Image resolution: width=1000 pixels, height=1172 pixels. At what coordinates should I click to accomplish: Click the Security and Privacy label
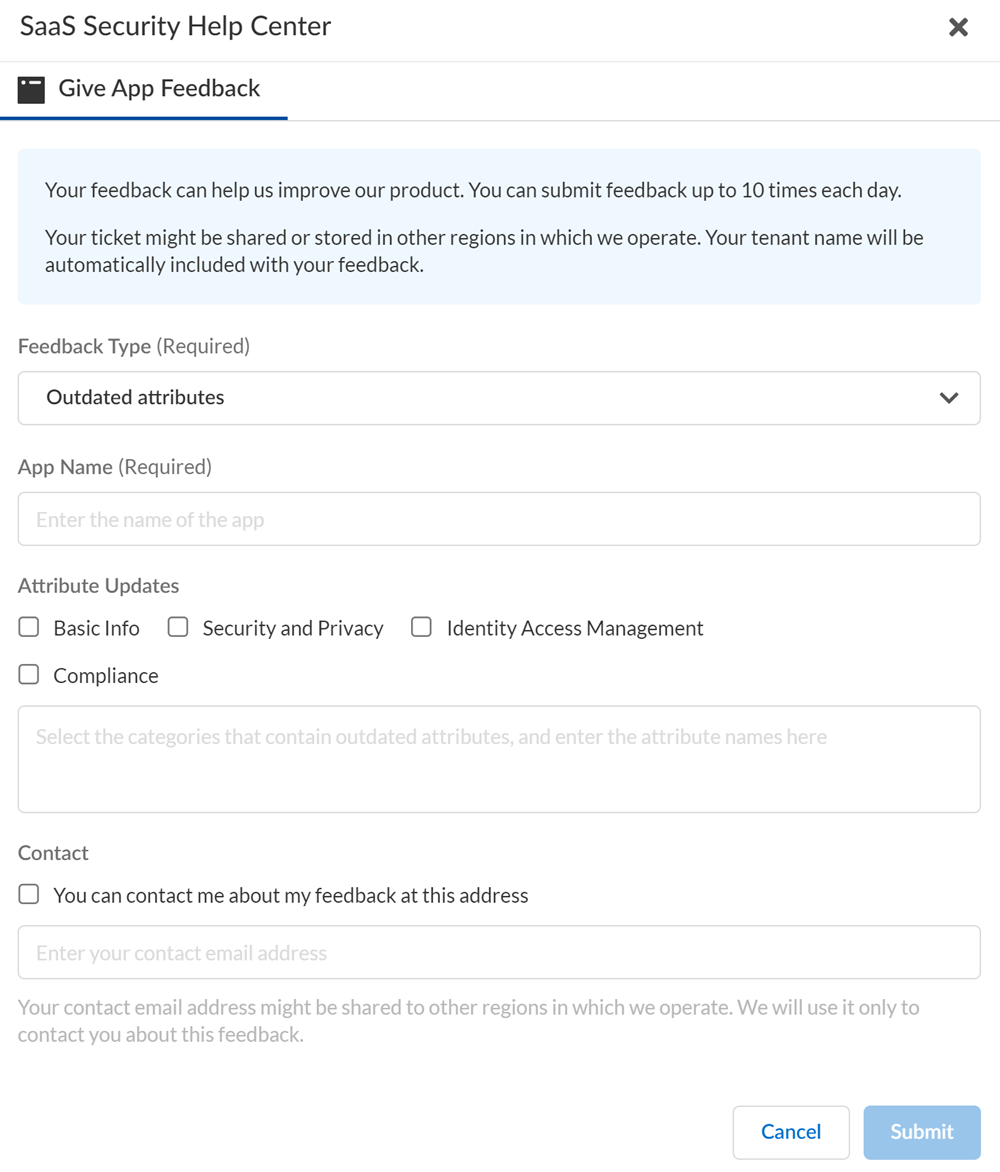(x=292, y=628)
